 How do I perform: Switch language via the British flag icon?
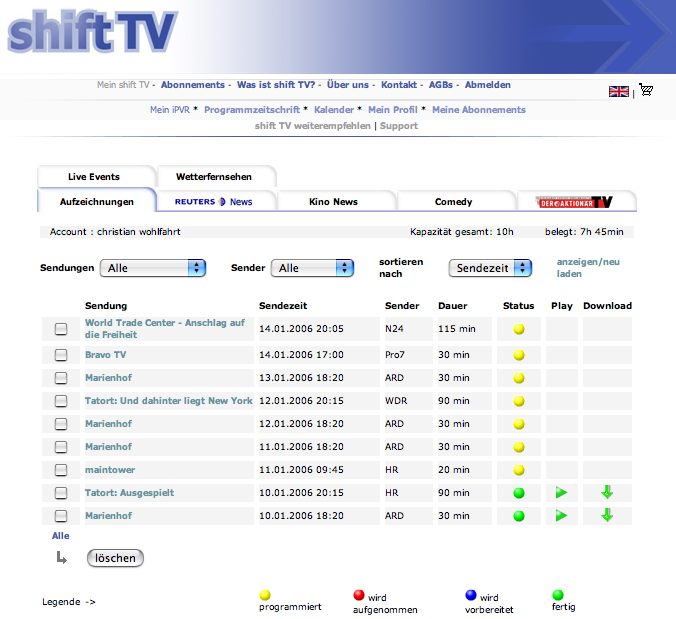tap(619, 91)
